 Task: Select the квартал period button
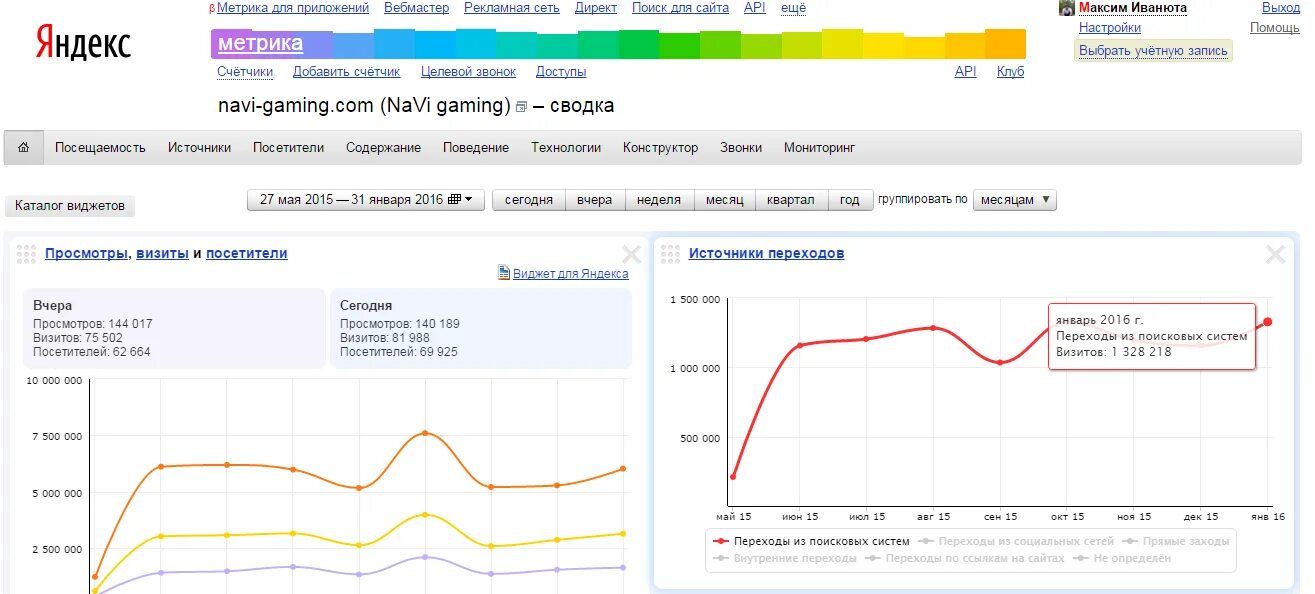(791, 200)
